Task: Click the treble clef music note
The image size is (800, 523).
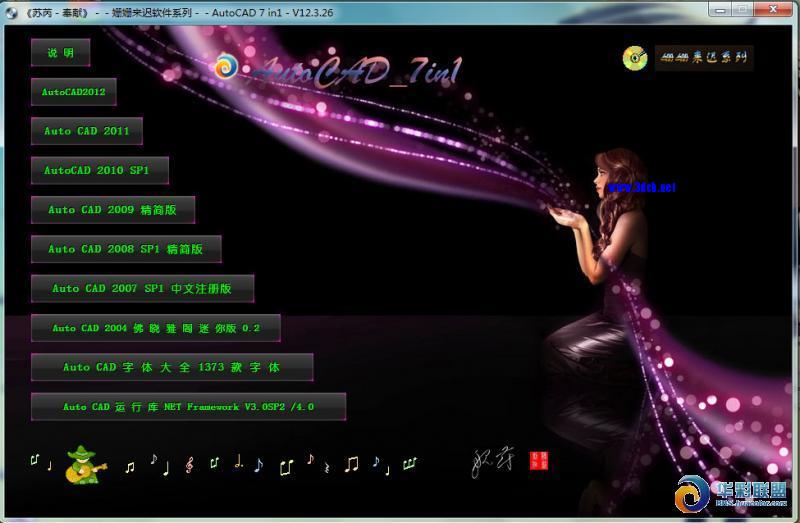Action: coord(189,465)
